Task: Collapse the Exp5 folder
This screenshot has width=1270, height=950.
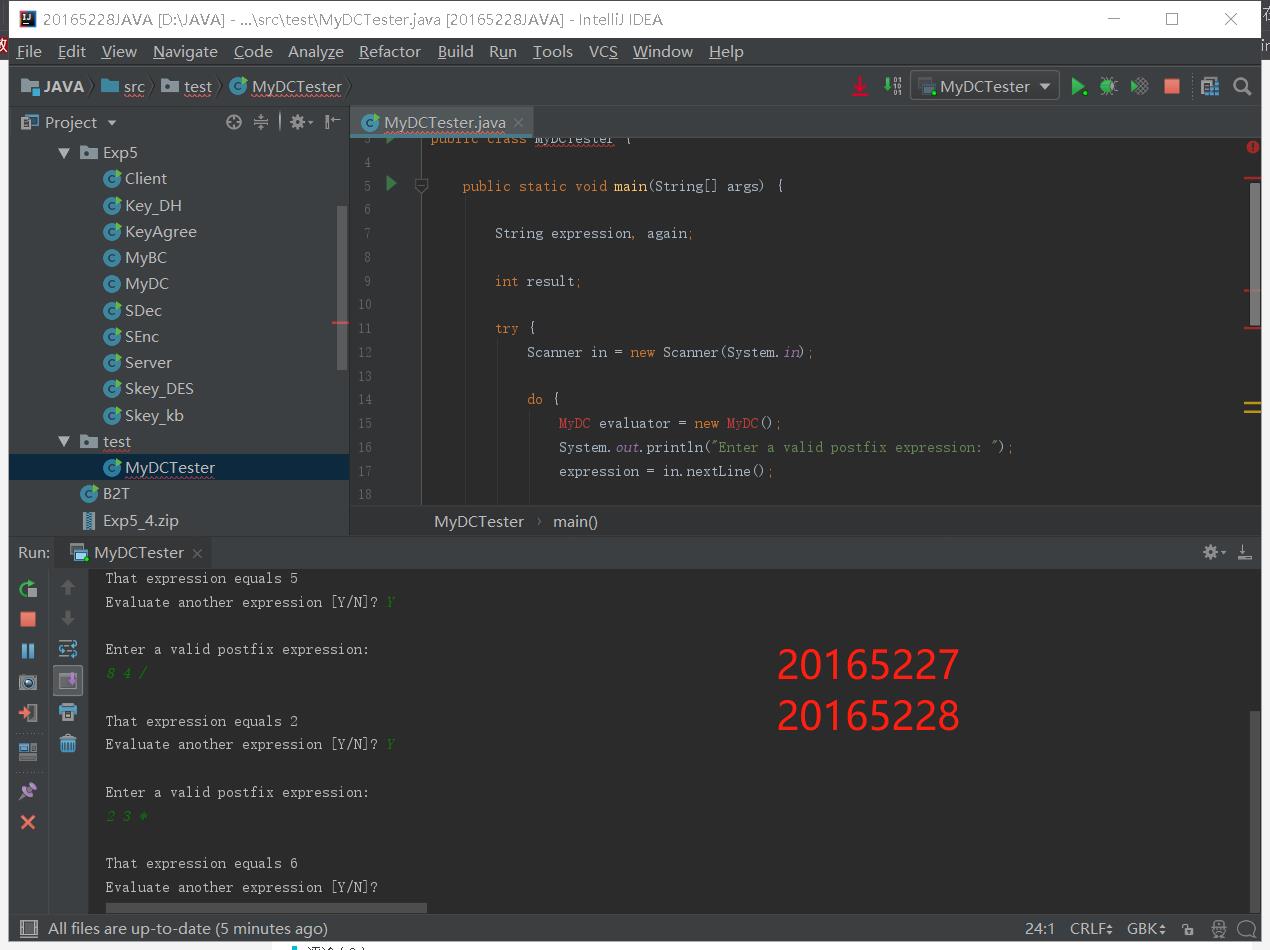Action: 64,153
